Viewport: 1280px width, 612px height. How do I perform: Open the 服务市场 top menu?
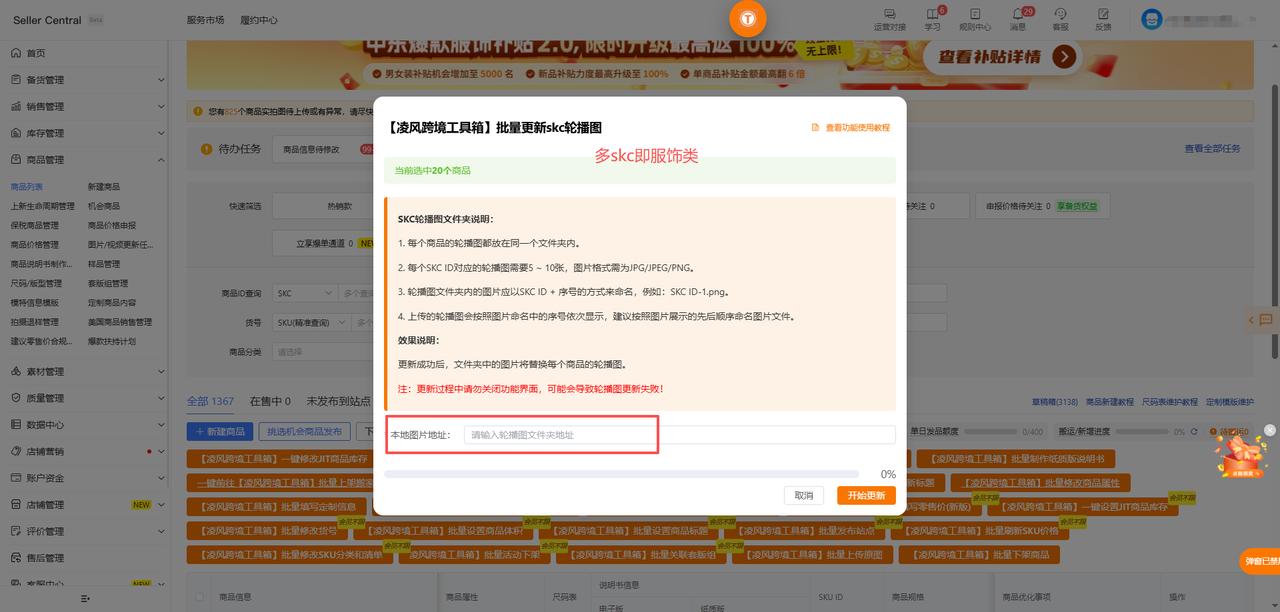(205, 20)
